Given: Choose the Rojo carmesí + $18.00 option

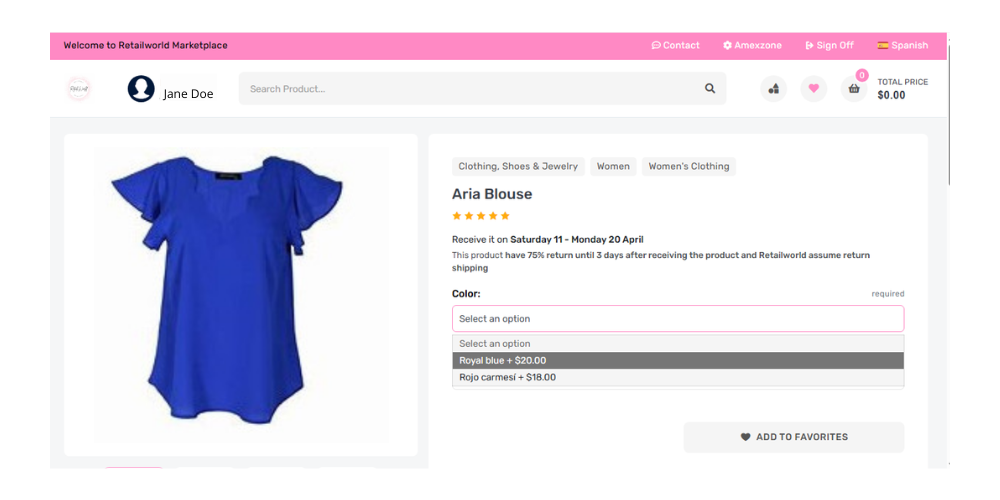Looking at the screenshot, I should click(x=678, y=377).
